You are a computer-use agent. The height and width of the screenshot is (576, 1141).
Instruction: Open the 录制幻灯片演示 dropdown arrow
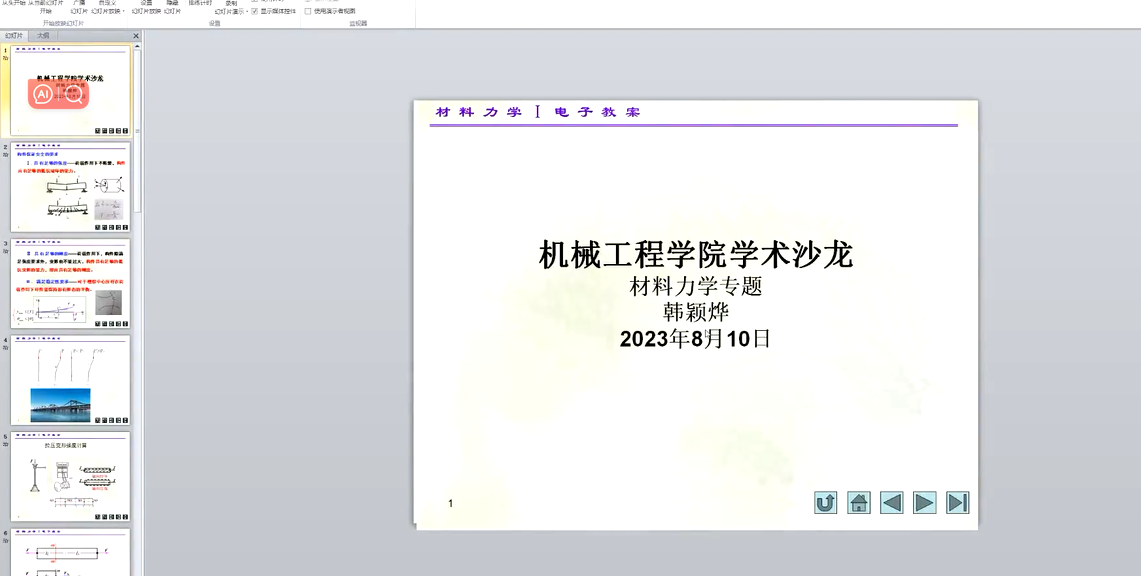(246, 12)
